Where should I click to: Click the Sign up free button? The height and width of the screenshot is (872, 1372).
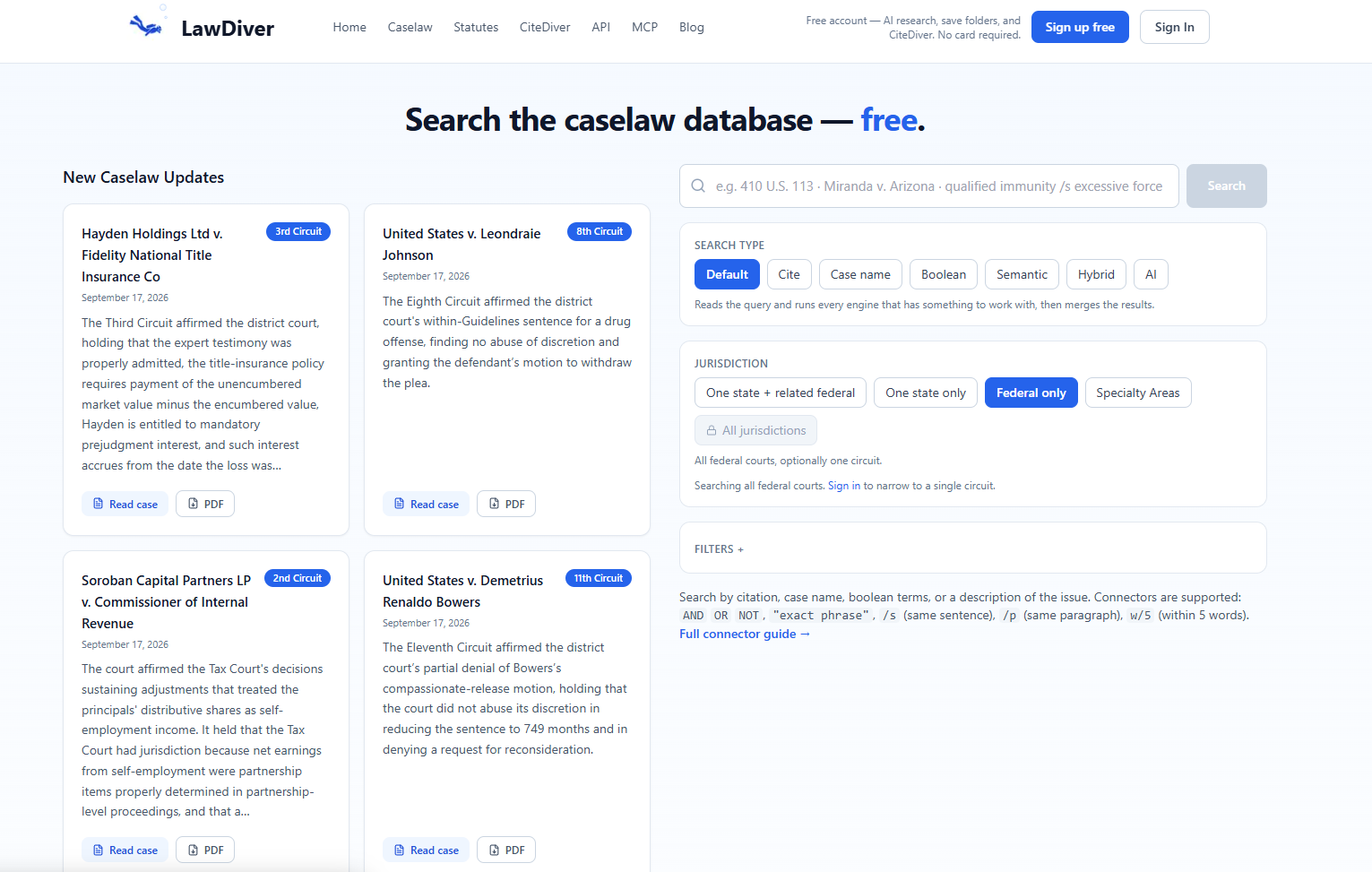1080,27
